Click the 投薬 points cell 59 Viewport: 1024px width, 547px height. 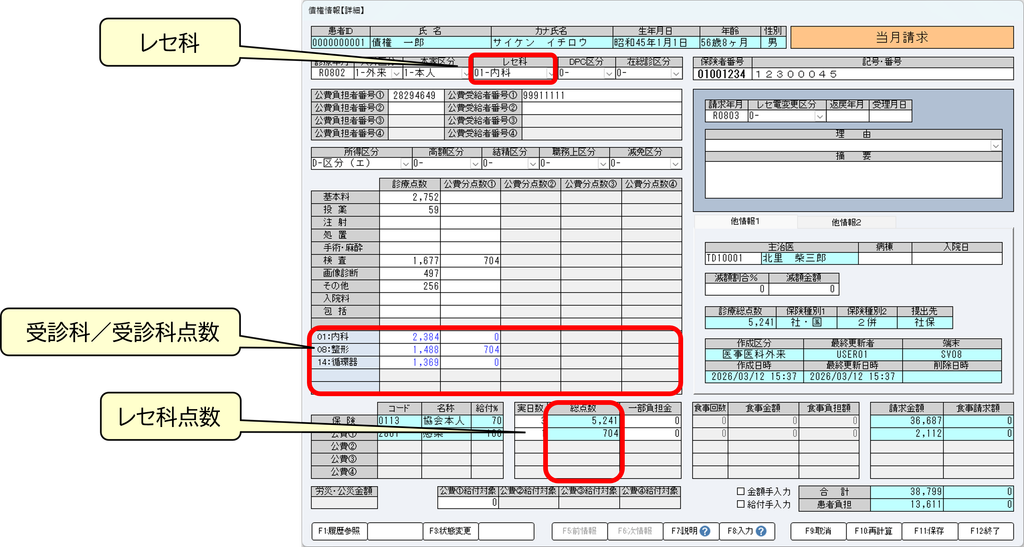[x=409, y=210]
